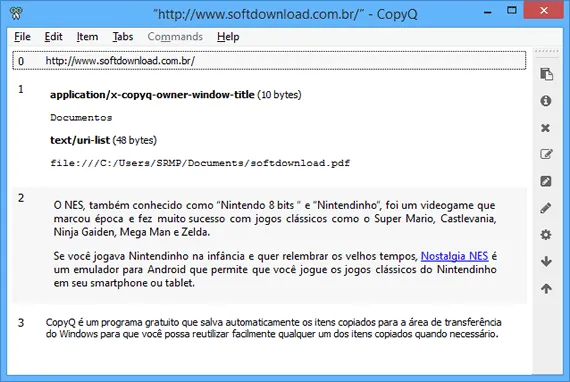Click the filled square edit notes icon

pos(546,181)
